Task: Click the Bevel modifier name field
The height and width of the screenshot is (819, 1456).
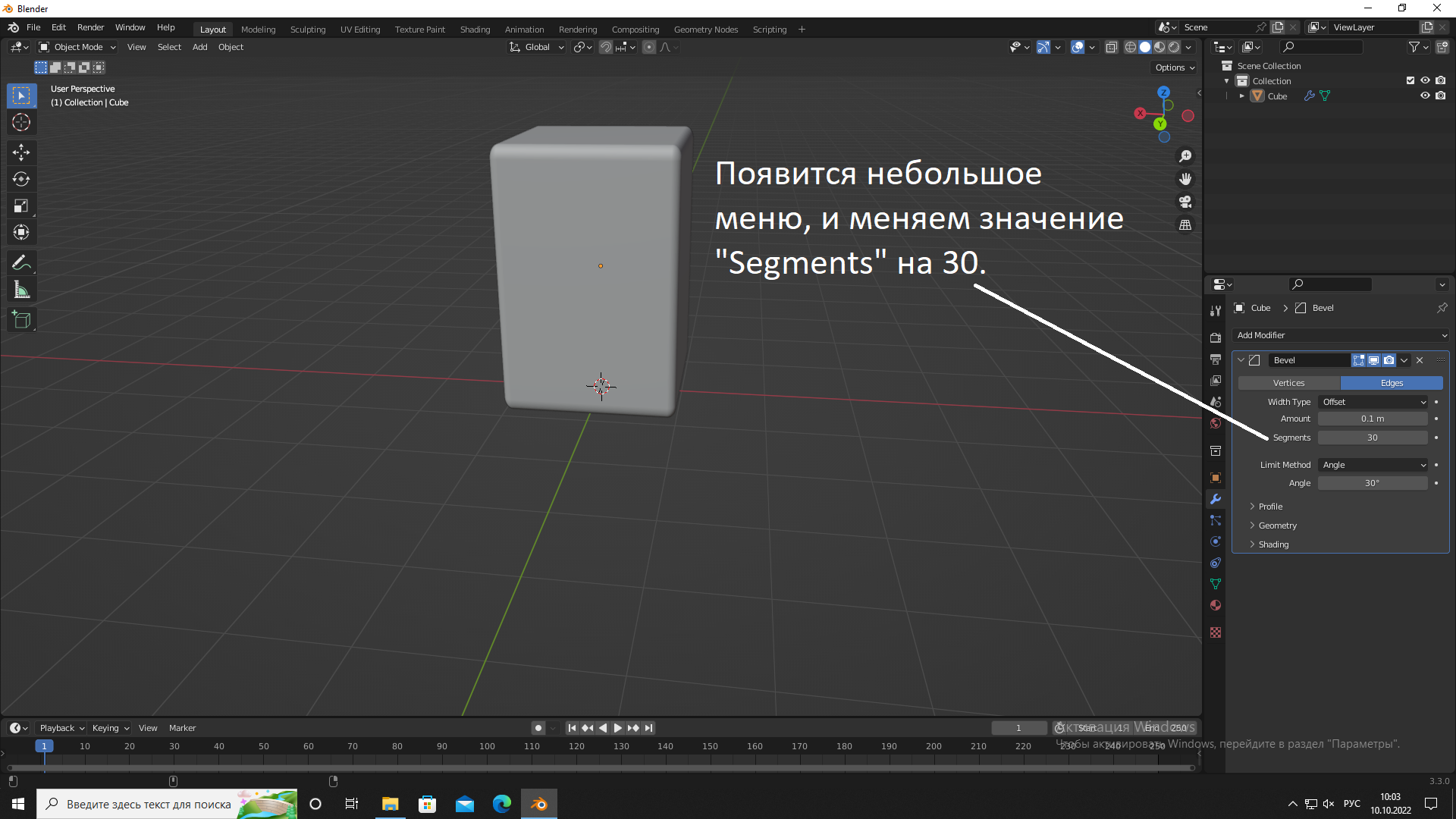Action: 1309,360
